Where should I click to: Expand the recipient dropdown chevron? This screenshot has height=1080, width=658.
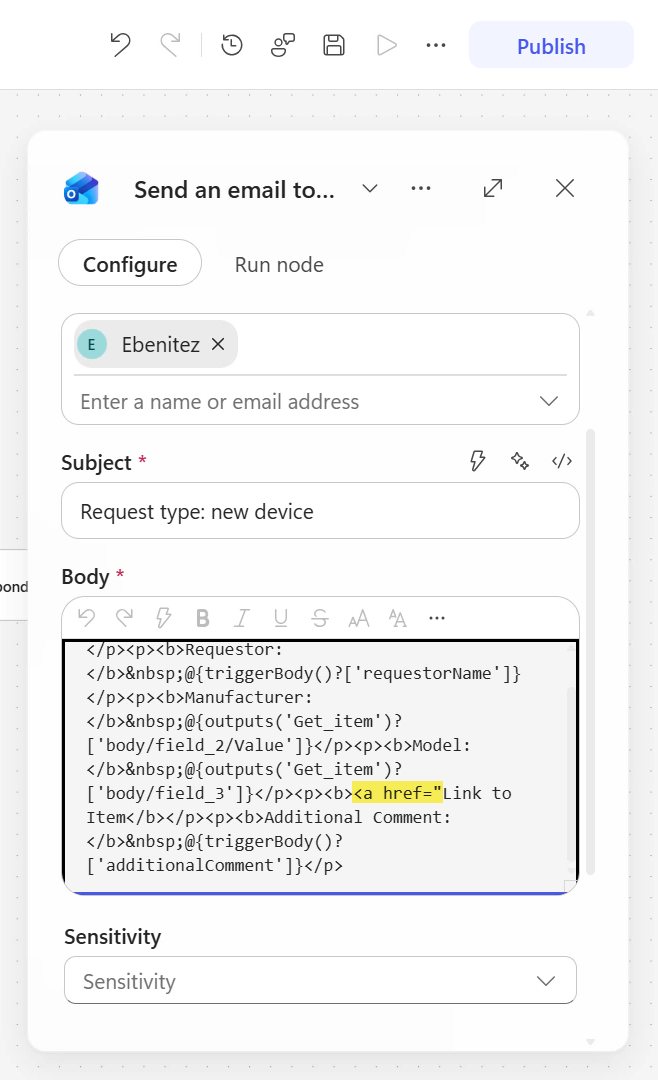pos(548,401)
